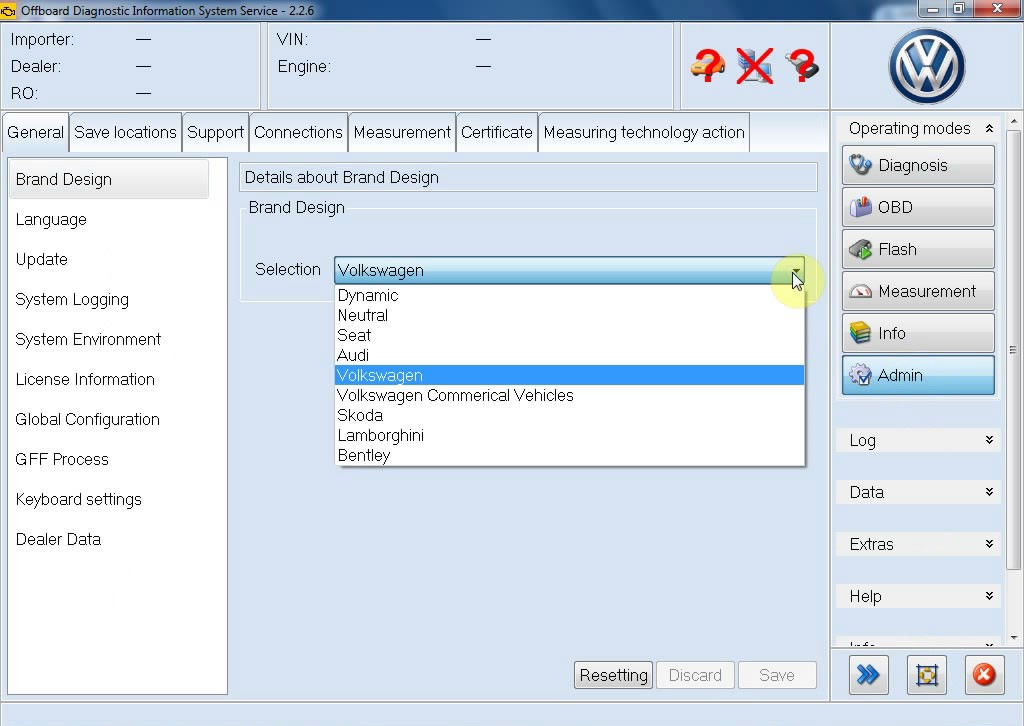Viewport: 1024px width, 726px height.
Task: Click the fullscreen toggle icon at bottom
Action: pos(927,674)
